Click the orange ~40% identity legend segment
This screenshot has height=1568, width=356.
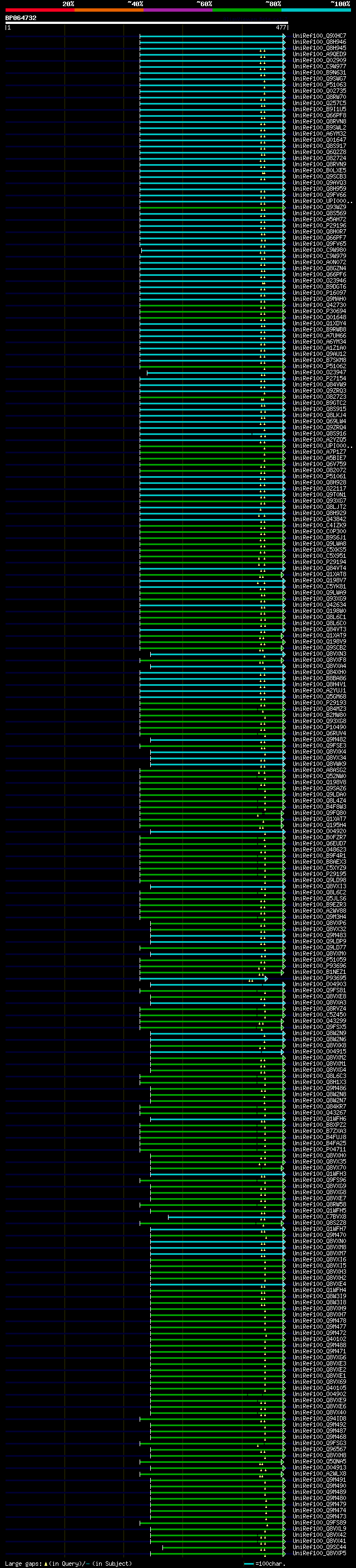(109, 10)
